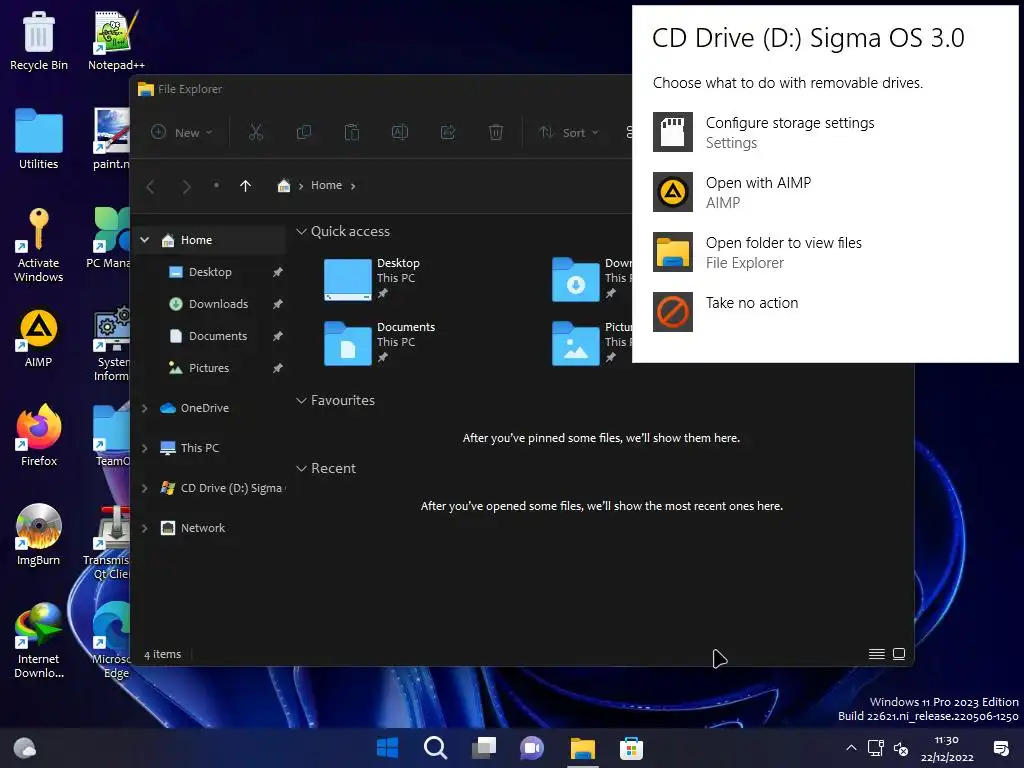Expand the CD Drive (D:) tree node
Image resolution: width=1024 pixels, height=768 pixels.
pos(145,488)
